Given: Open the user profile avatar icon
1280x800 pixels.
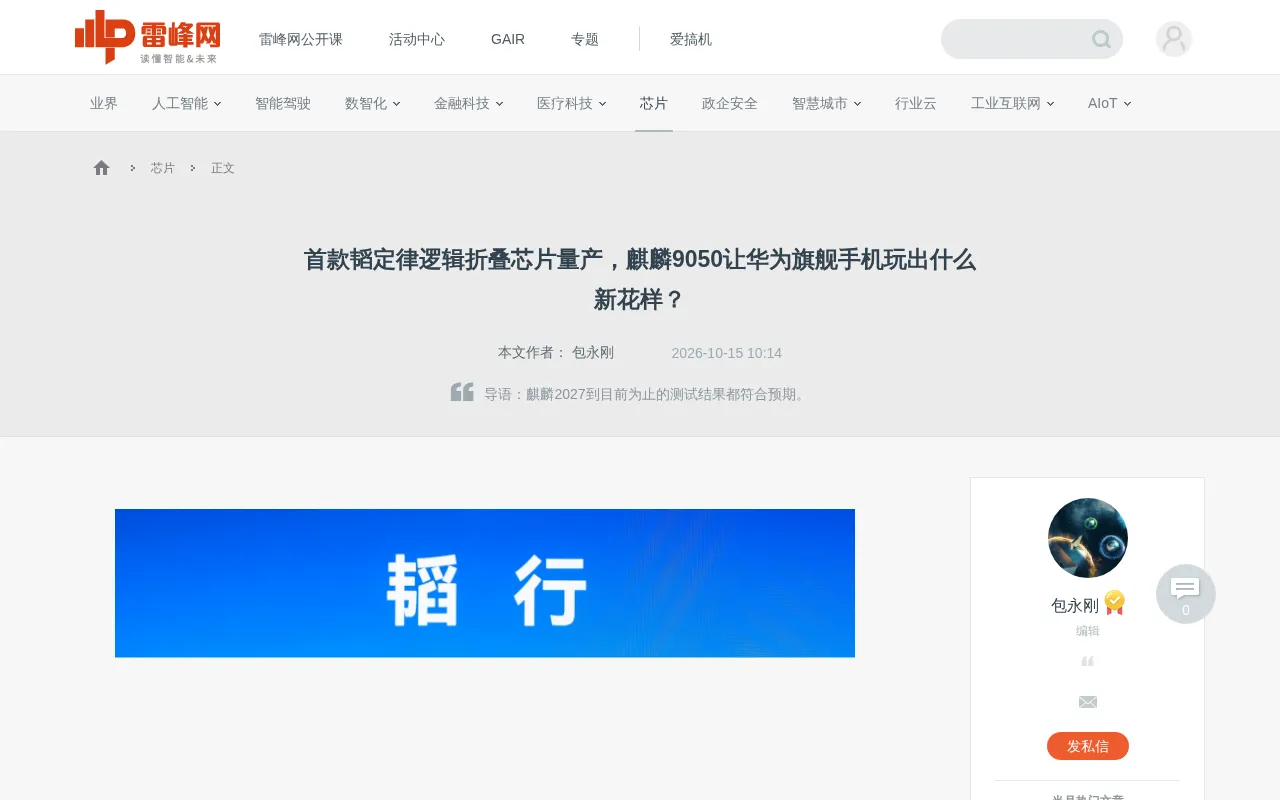Looking at the screenshot, I should pos(1174,39).
